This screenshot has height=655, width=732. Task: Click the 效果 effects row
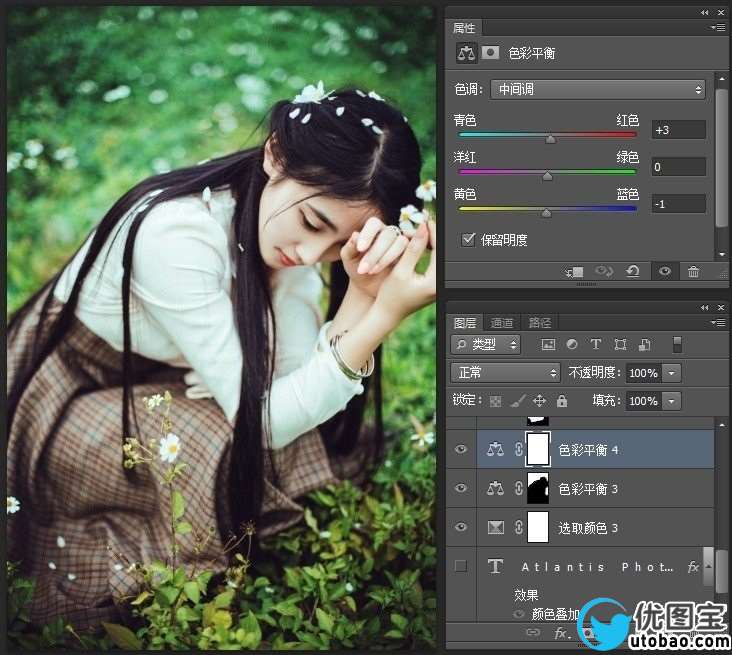[526, 595]
